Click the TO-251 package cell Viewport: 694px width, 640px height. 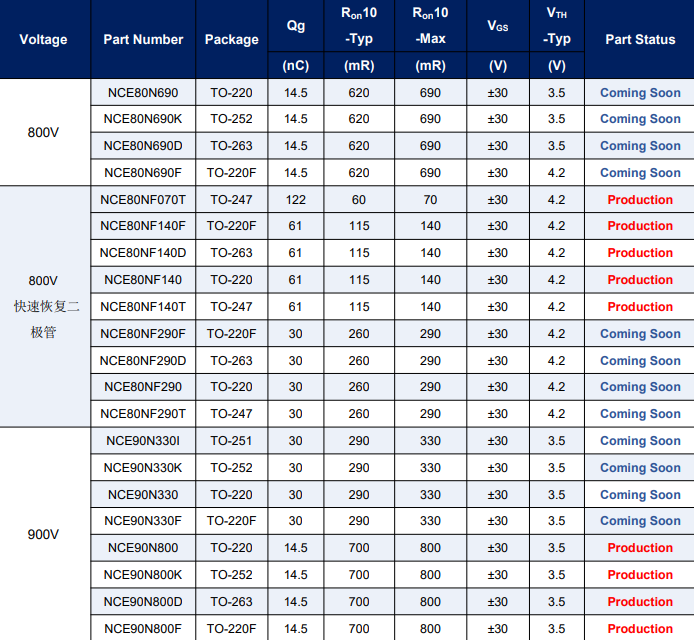pyautogui.click(x=231, y=441)
